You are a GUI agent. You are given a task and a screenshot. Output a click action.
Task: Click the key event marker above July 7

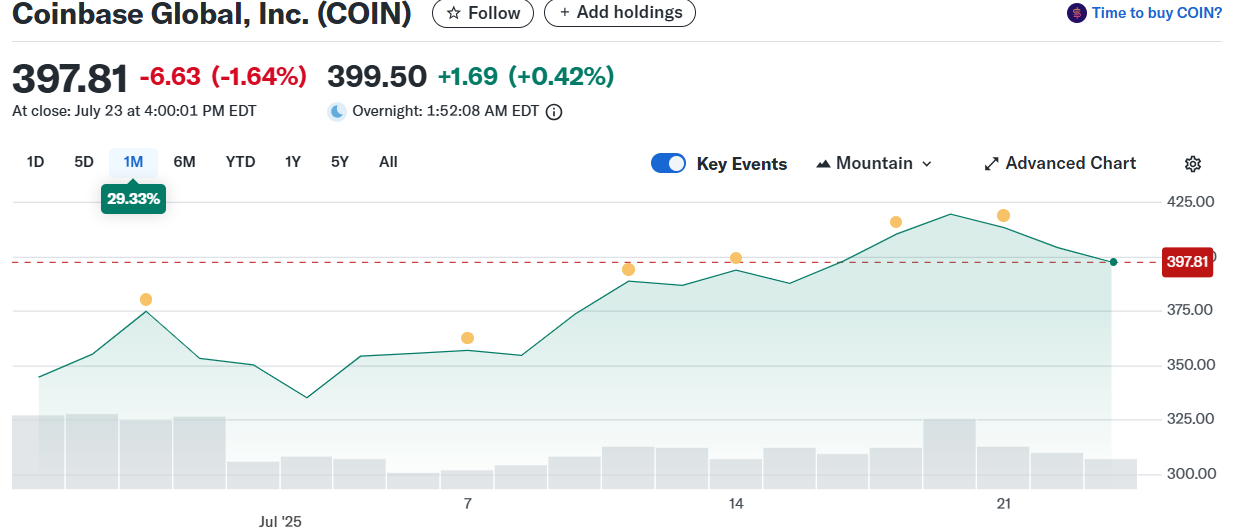[467, 338]
